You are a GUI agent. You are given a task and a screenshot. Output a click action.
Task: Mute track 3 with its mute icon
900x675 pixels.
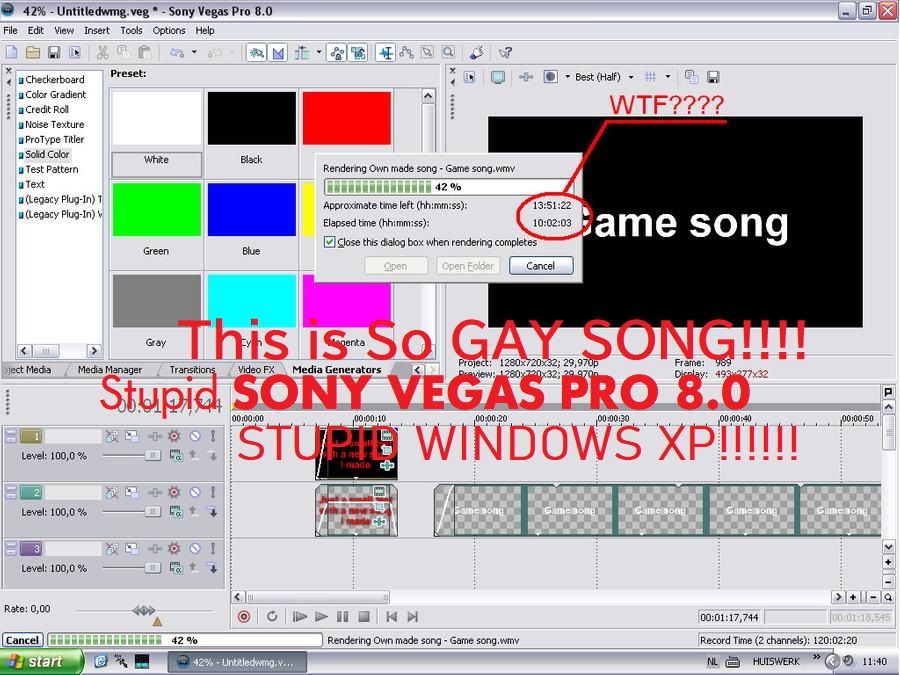195,548
